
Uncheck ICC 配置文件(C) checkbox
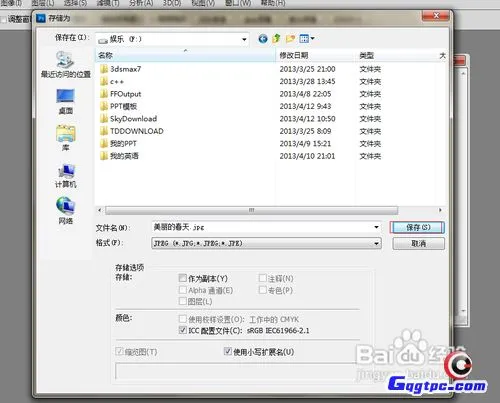(x=182, y=330)
